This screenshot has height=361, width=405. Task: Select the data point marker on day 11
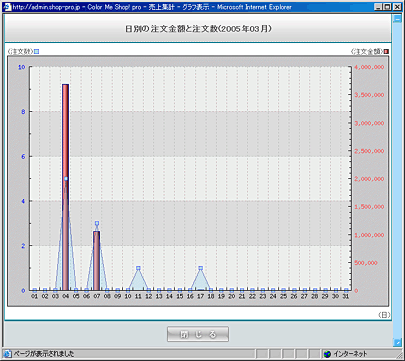pyautogui.click(x=138, y=268)
